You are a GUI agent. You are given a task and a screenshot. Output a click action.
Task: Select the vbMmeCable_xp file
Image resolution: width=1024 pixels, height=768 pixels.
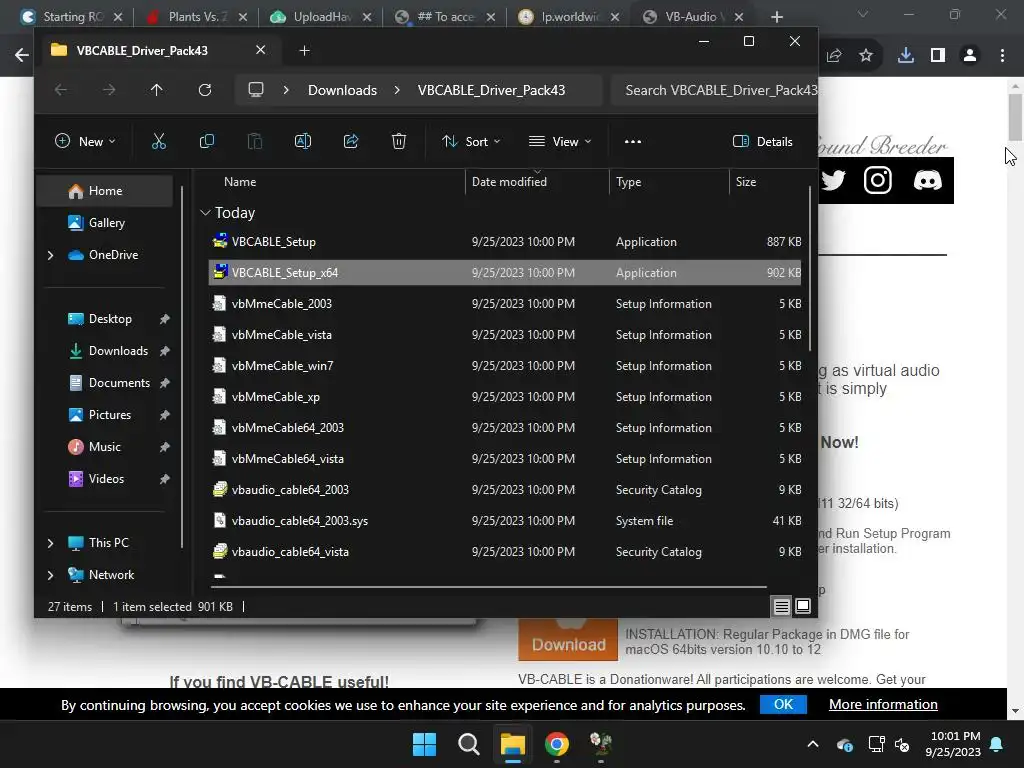coord(505,396)
